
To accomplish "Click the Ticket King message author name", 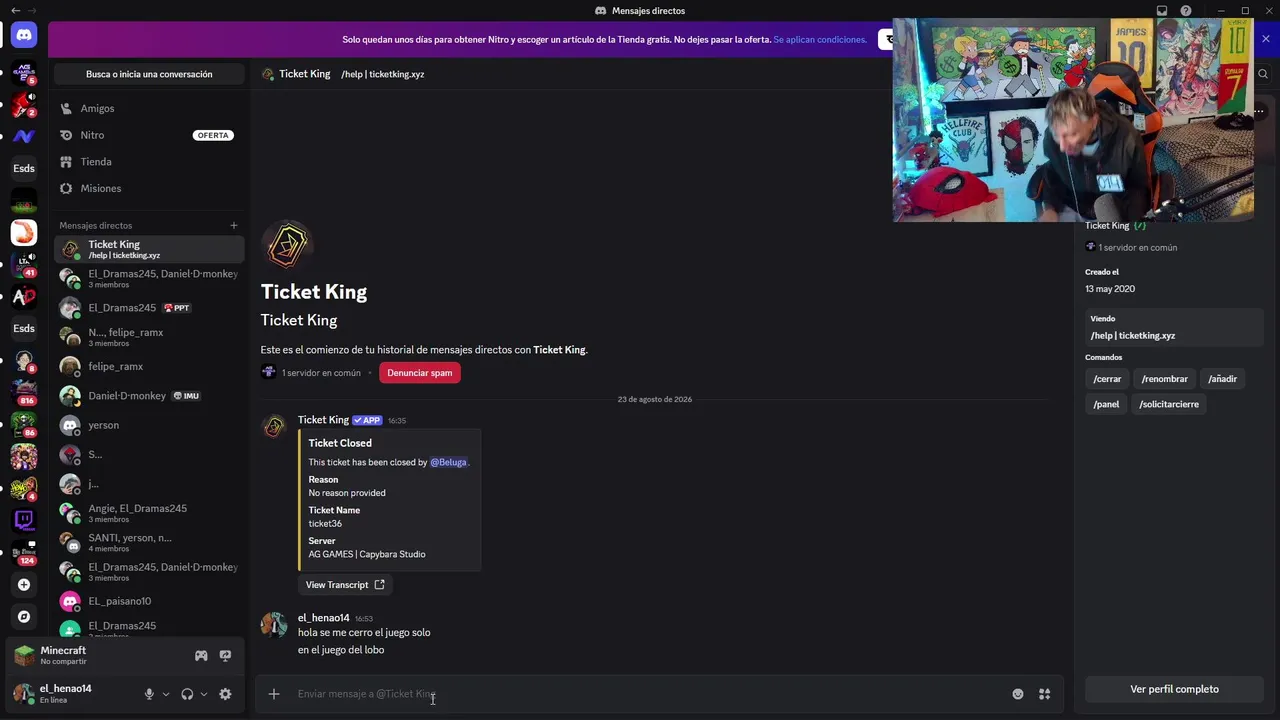I will click(x=323, y=420).
